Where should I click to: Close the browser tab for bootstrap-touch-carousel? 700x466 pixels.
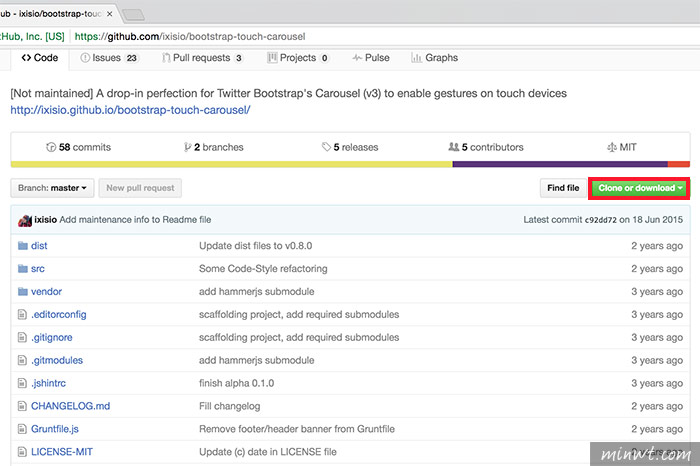(109, 14)
